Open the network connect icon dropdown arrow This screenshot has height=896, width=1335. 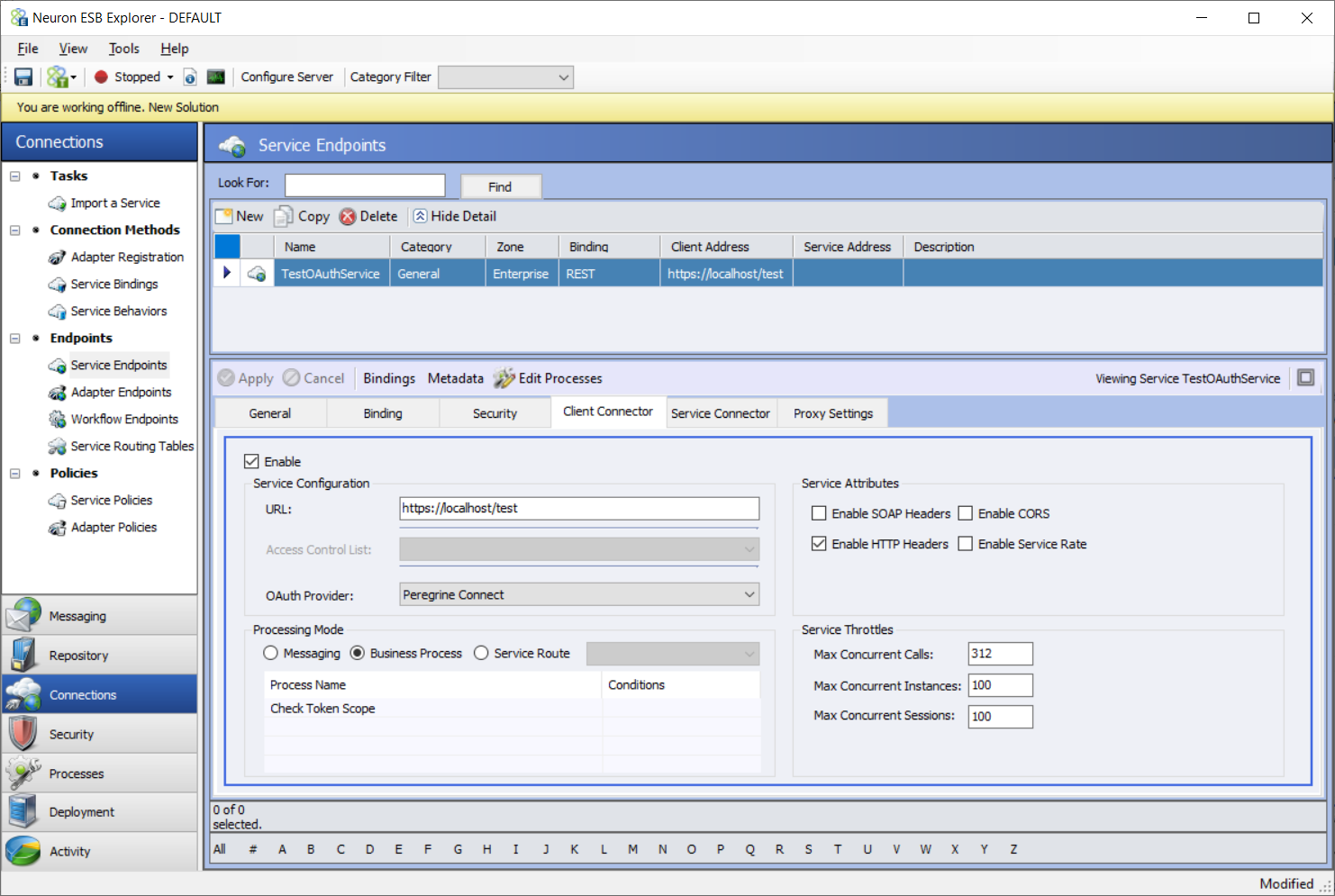[x=74, y=77]
